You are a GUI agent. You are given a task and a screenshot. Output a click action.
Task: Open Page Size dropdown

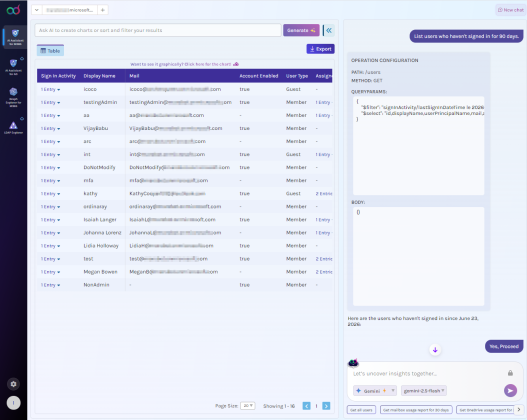pos(248,406)
